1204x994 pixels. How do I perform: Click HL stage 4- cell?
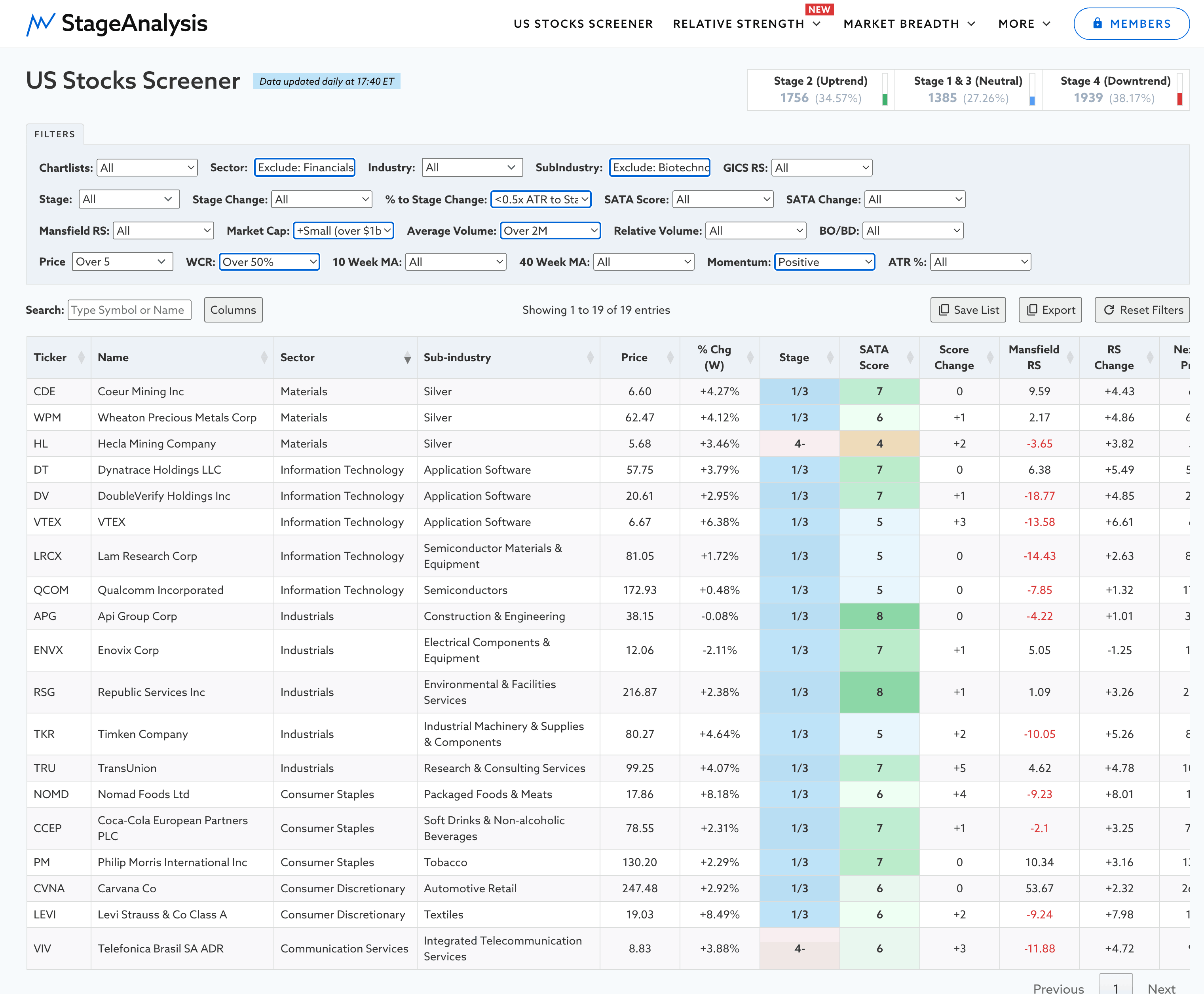tap(800, 443)
